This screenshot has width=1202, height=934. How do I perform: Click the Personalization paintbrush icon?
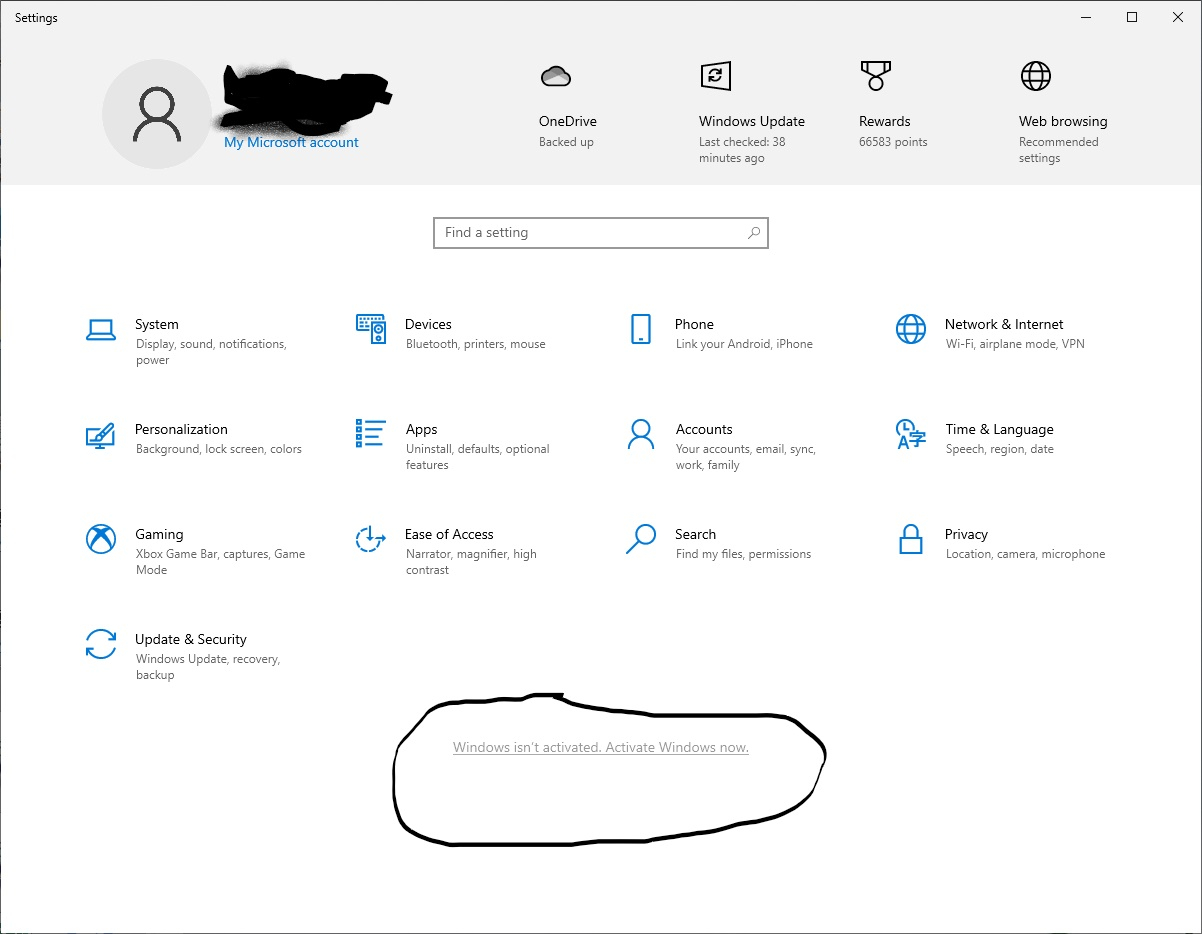point(101,435)
